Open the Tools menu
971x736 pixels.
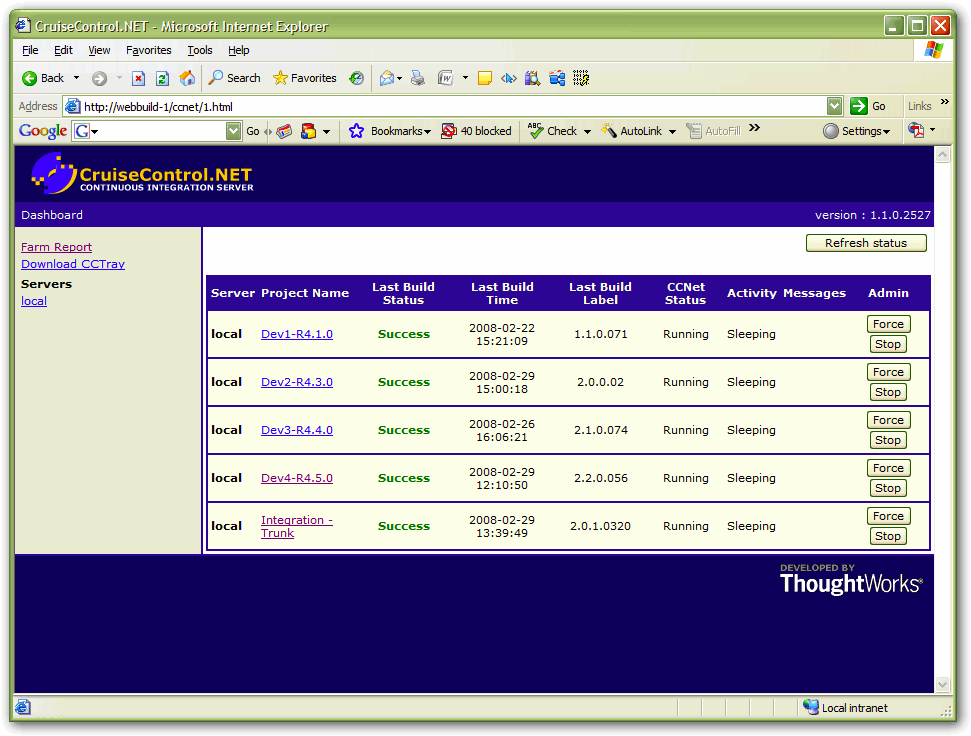pyautogui.click(x=200, y=50)
